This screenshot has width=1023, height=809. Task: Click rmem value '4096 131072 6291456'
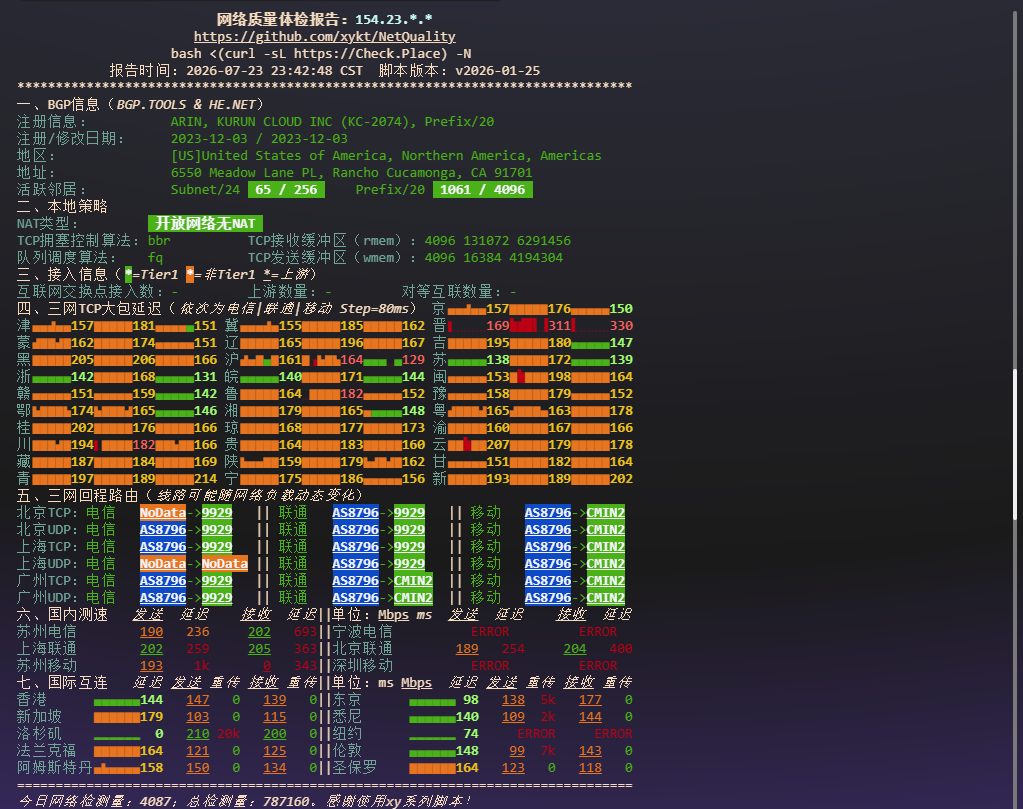pos(498,240)
